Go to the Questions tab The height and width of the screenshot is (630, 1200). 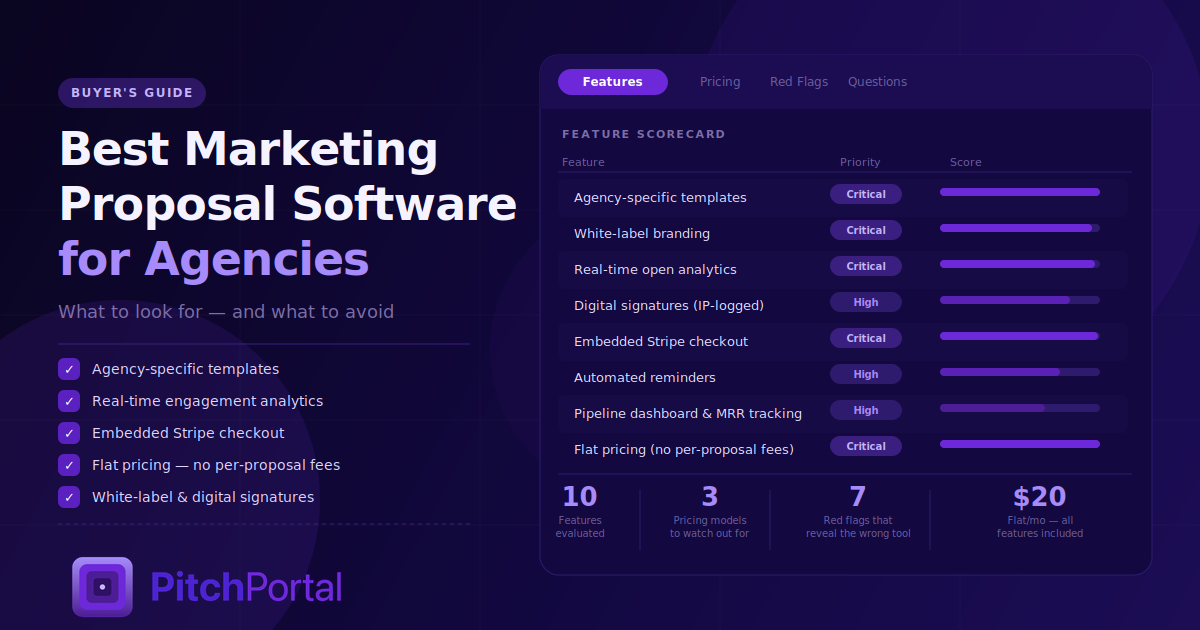pyautogui.click(x=877, y=82)
